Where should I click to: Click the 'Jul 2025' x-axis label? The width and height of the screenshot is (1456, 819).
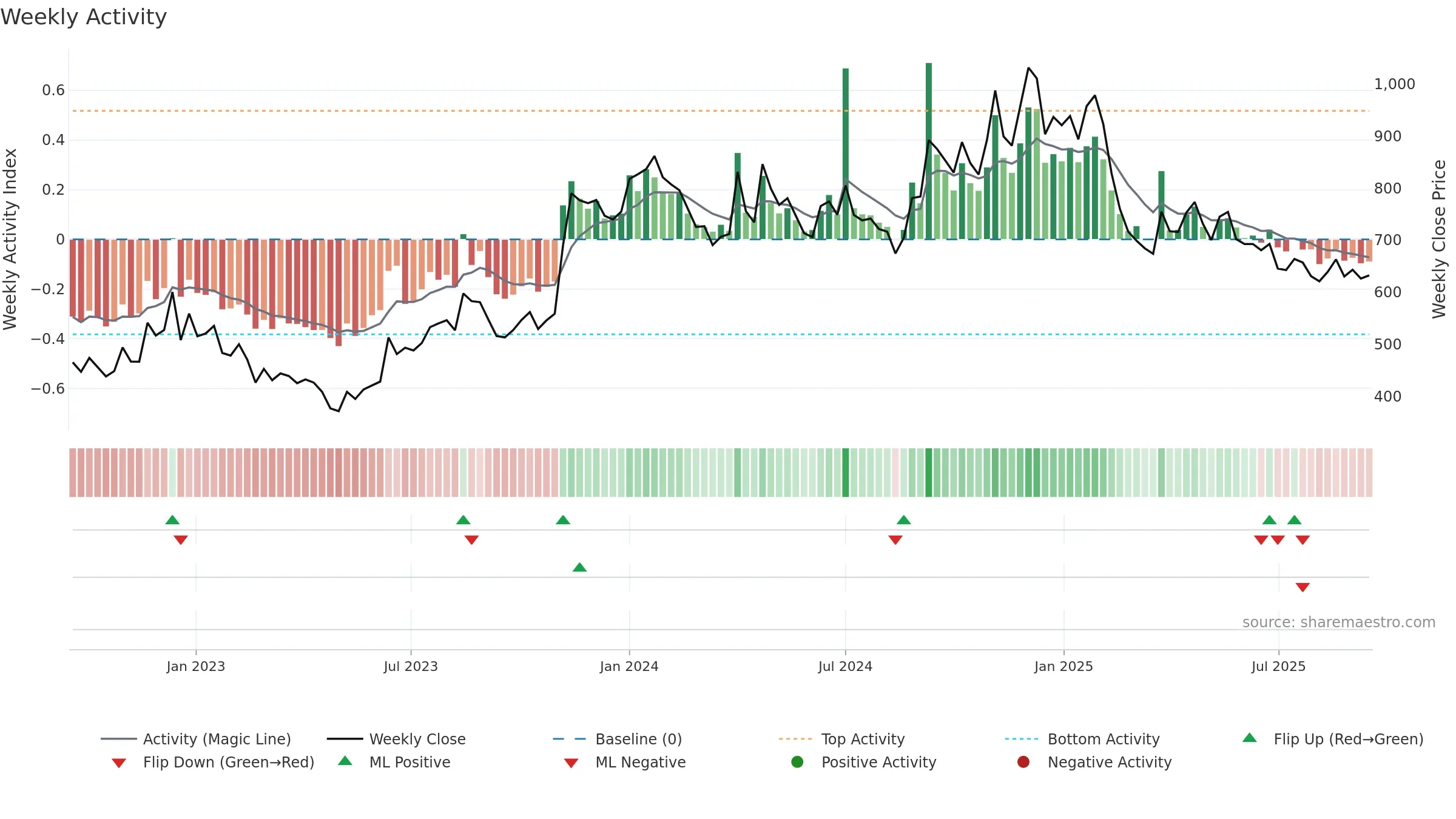coord(1278,666)
